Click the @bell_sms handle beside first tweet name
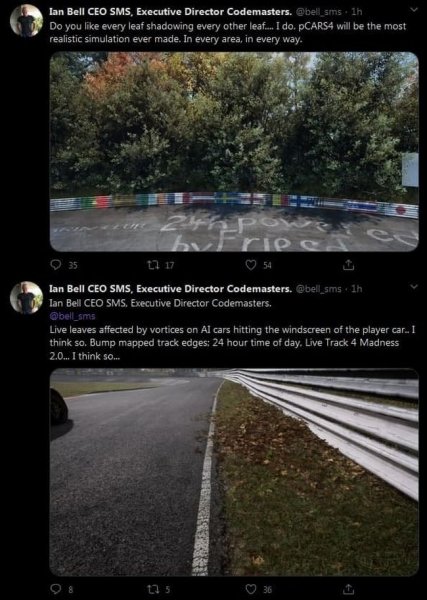This screenshot has width=427, height=600. tap(318, 12)
